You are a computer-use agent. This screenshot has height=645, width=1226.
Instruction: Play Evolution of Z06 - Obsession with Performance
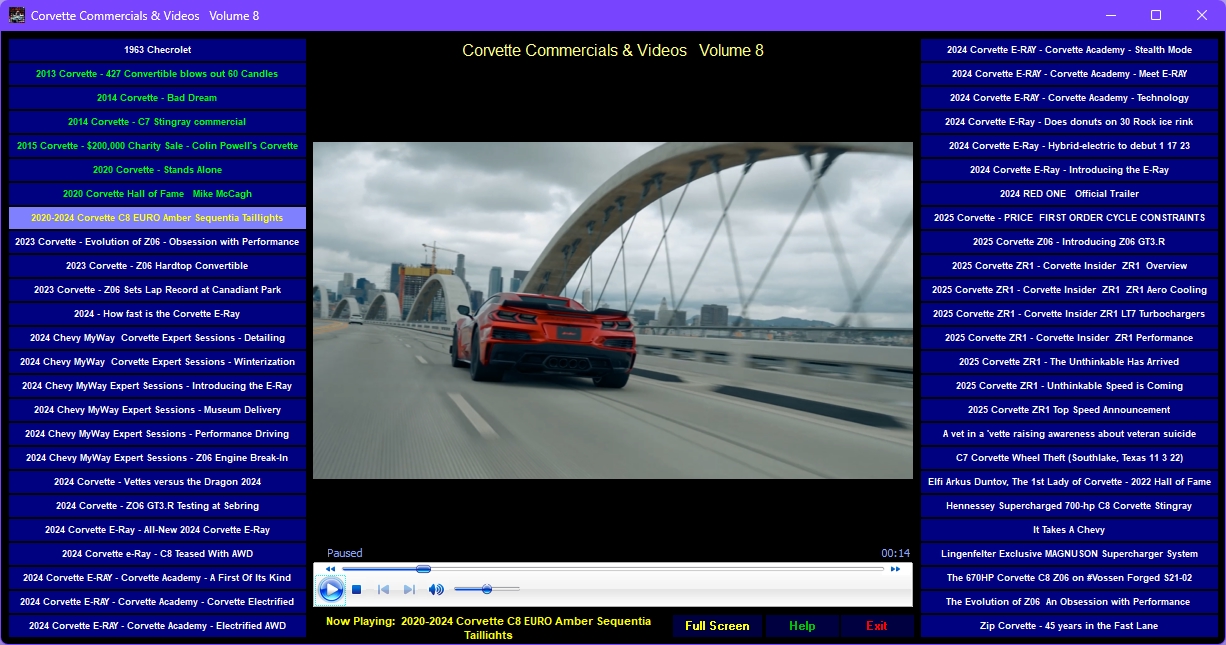tap(157, 242)
